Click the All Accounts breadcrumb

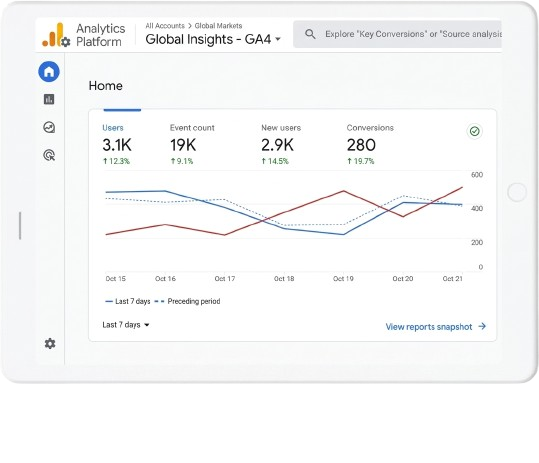[x=165, y=26]
